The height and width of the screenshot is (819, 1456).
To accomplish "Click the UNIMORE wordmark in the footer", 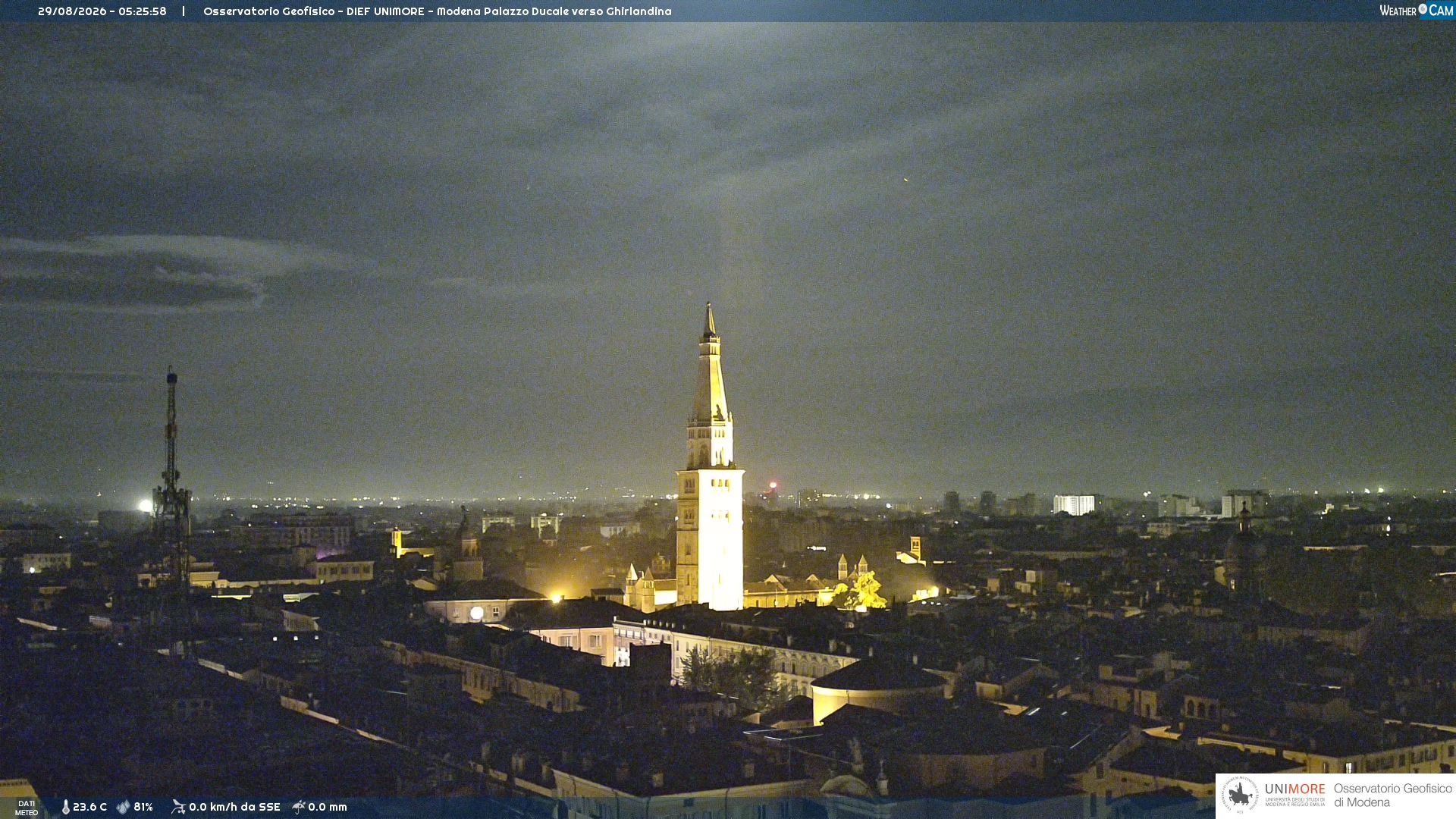I will tap(1295, 789).
